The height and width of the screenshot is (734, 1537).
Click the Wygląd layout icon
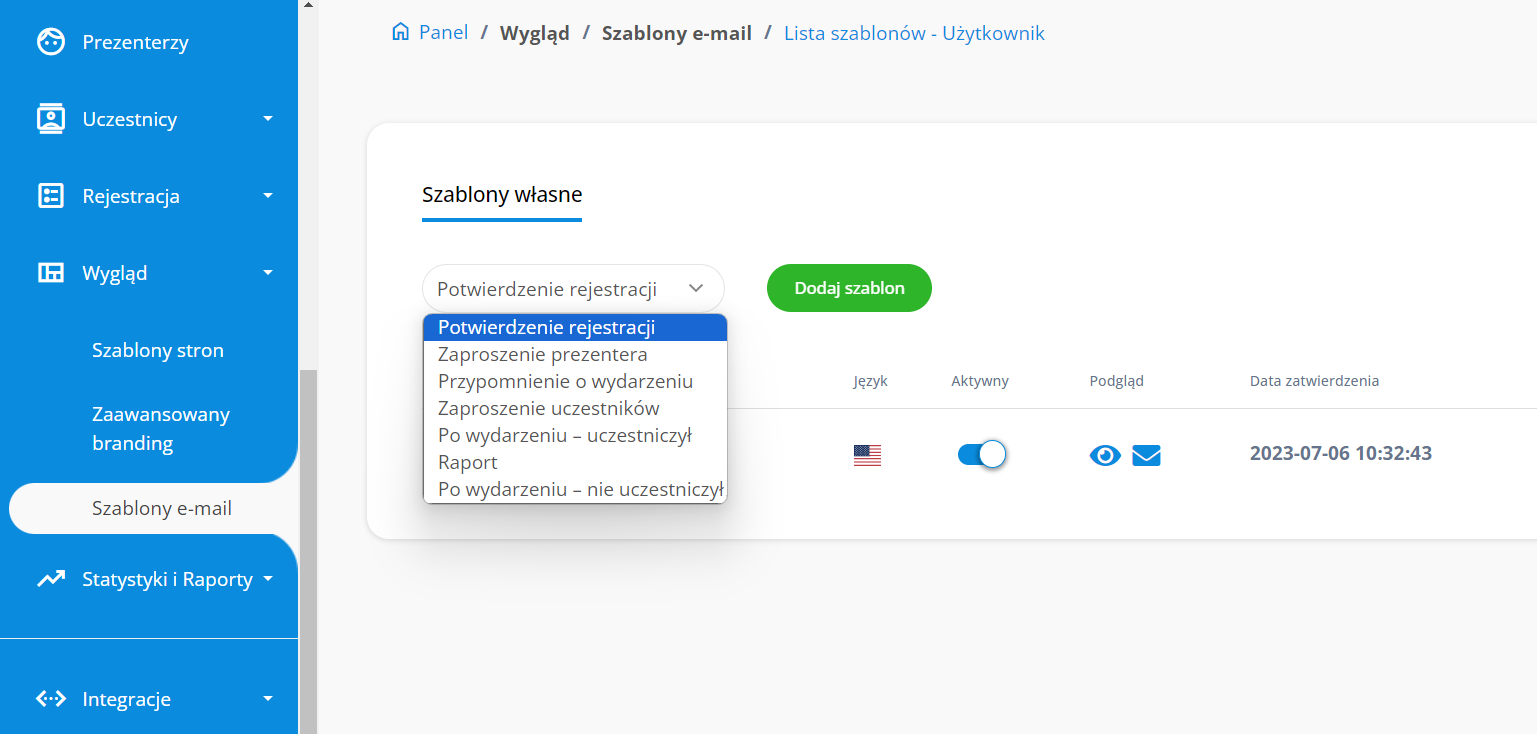click(50, 273)
